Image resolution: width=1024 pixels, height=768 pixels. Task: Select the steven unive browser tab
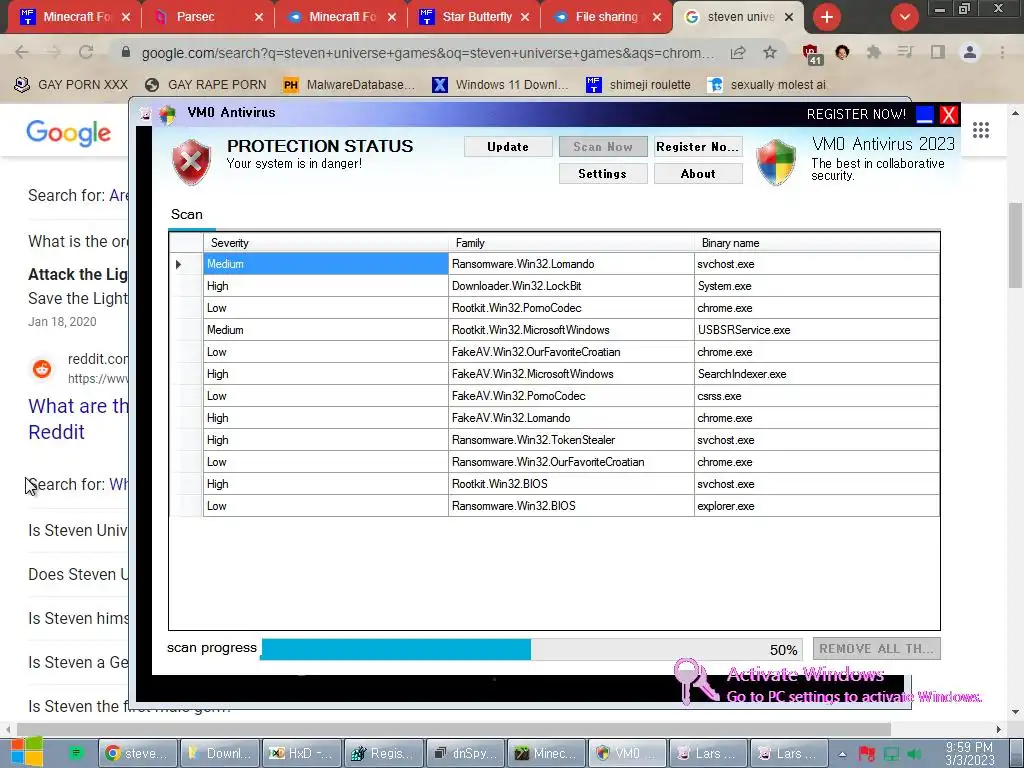[739, 17]
